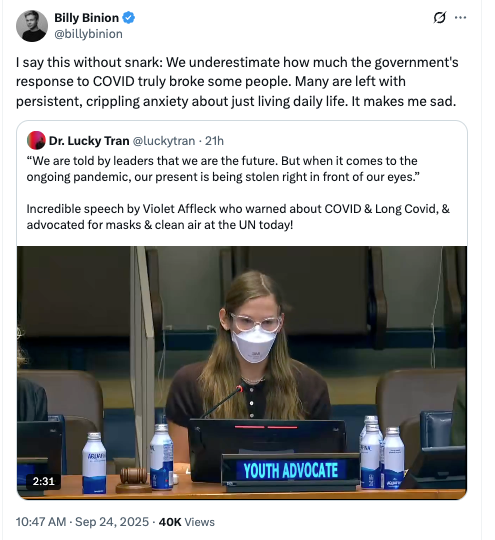Open the quoted tweet text about Violet Affleck
495x540 pixels.
click(x=238, y=217)
